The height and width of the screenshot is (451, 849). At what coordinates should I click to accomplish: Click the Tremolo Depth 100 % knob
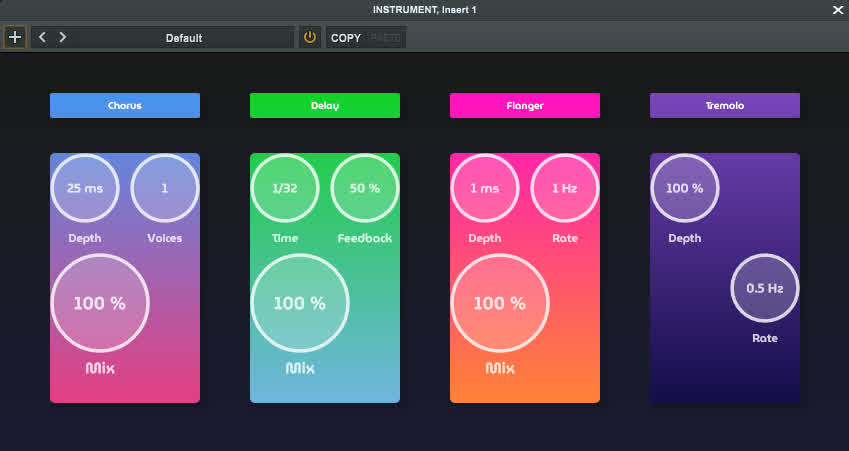(685, 188)
